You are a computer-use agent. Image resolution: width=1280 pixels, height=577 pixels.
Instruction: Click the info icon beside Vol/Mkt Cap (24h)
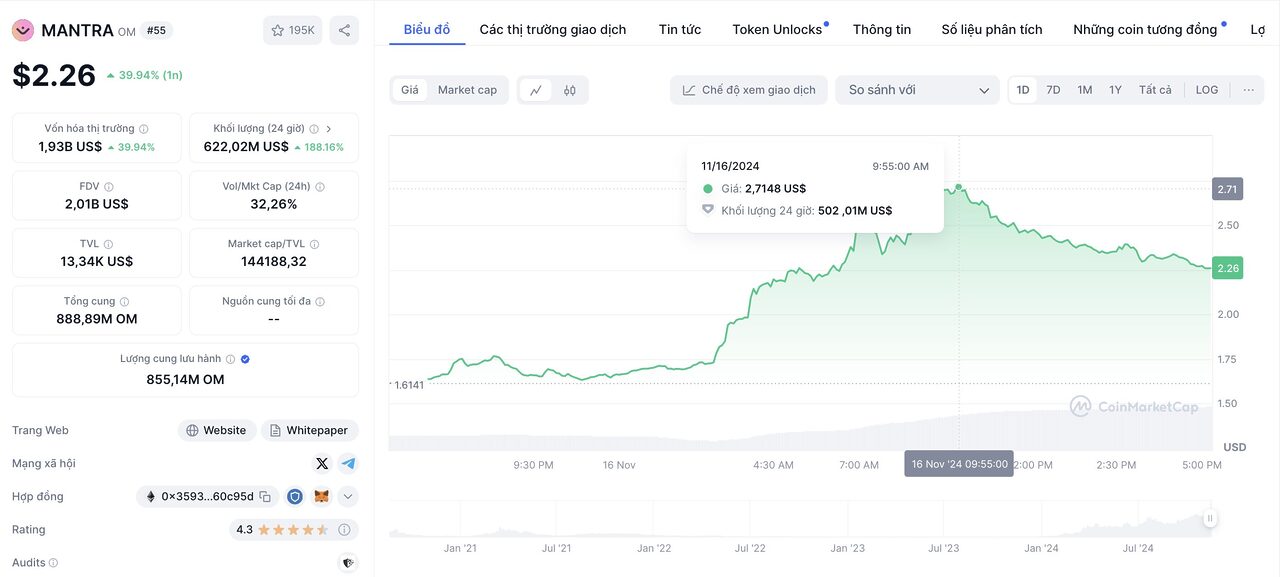[320, 187]
